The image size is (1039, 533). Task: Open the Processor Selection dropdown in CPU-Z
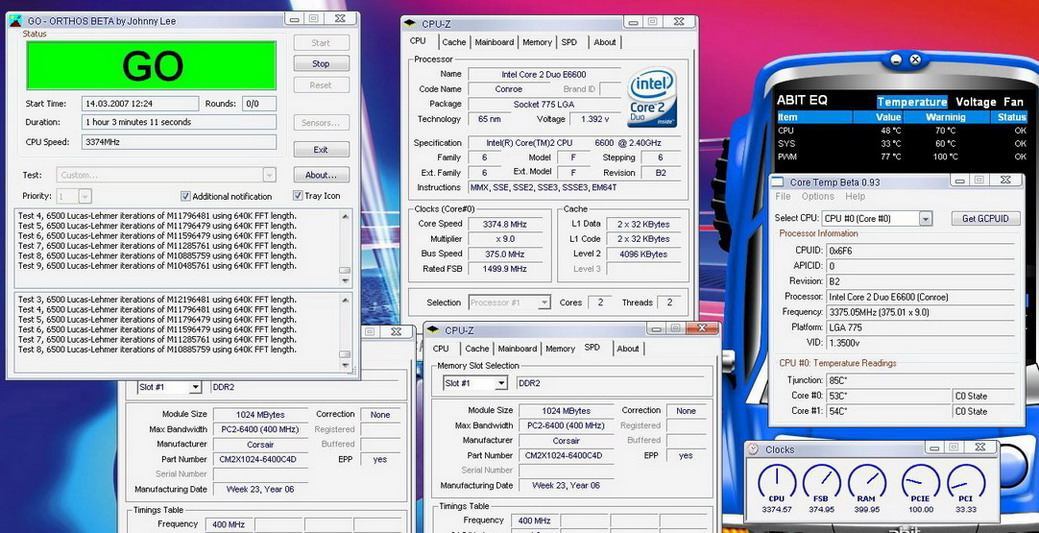(544, 302)
